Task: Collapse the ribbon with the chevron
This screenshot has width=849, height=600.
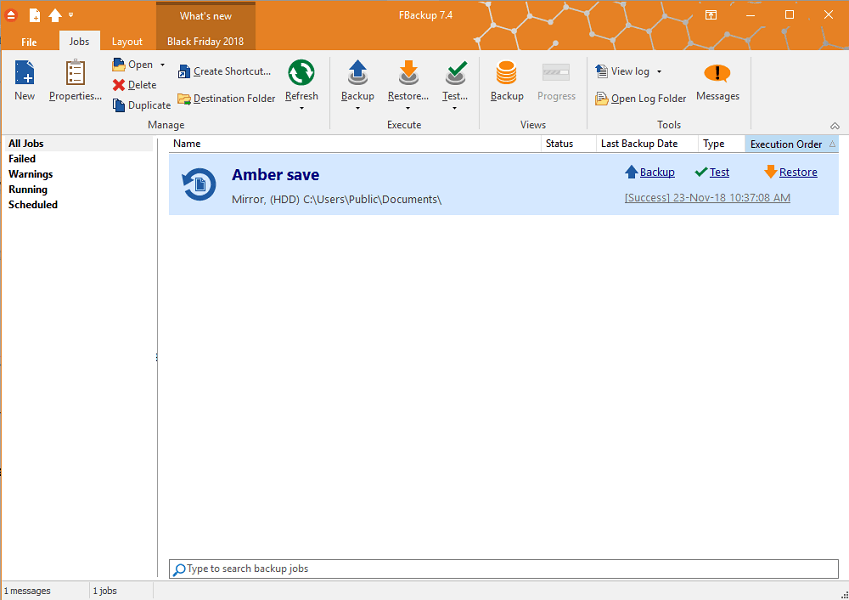Action: point(835,126)
